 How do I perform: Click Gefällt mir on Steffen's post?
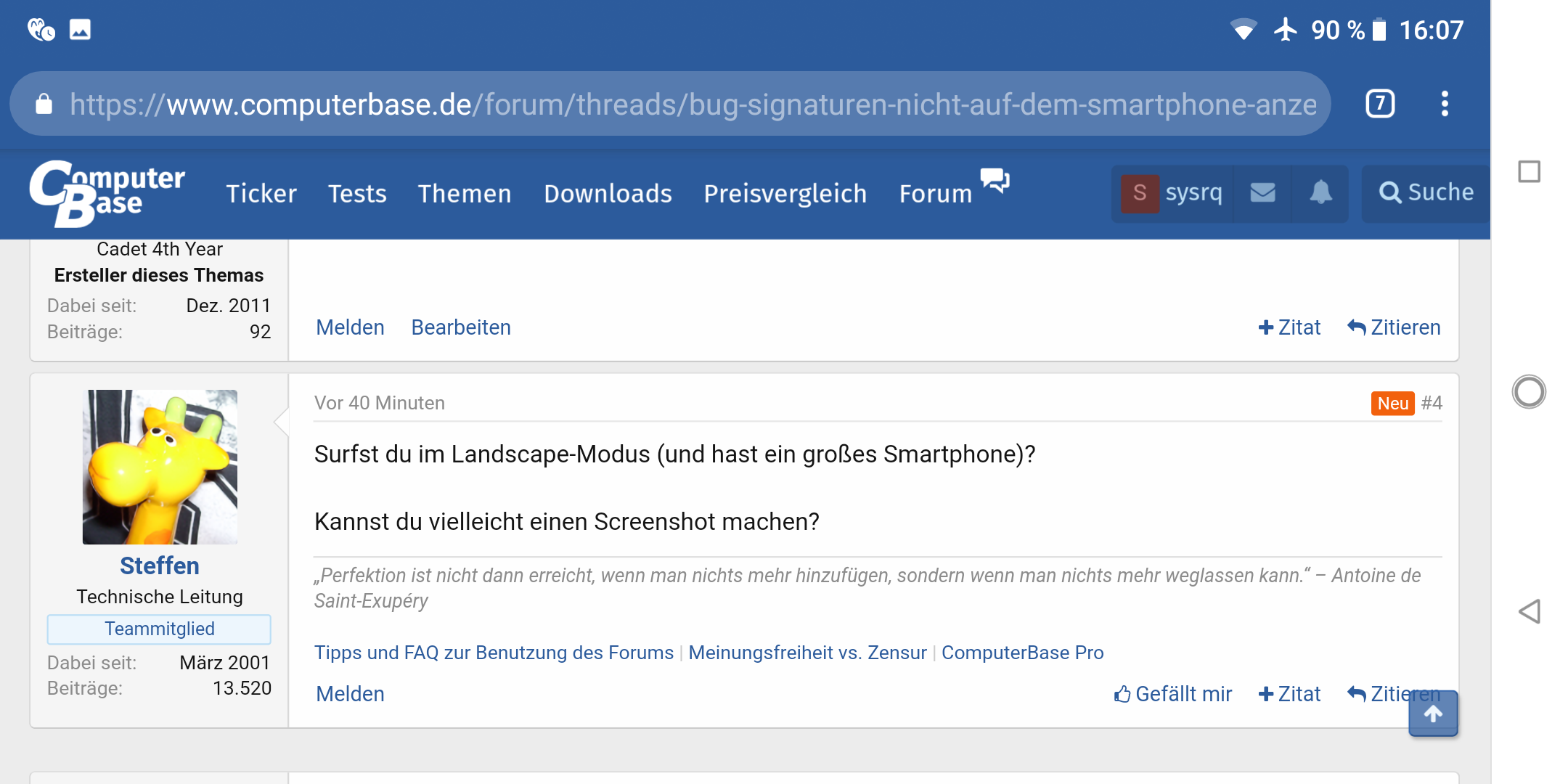[1173, 694]
